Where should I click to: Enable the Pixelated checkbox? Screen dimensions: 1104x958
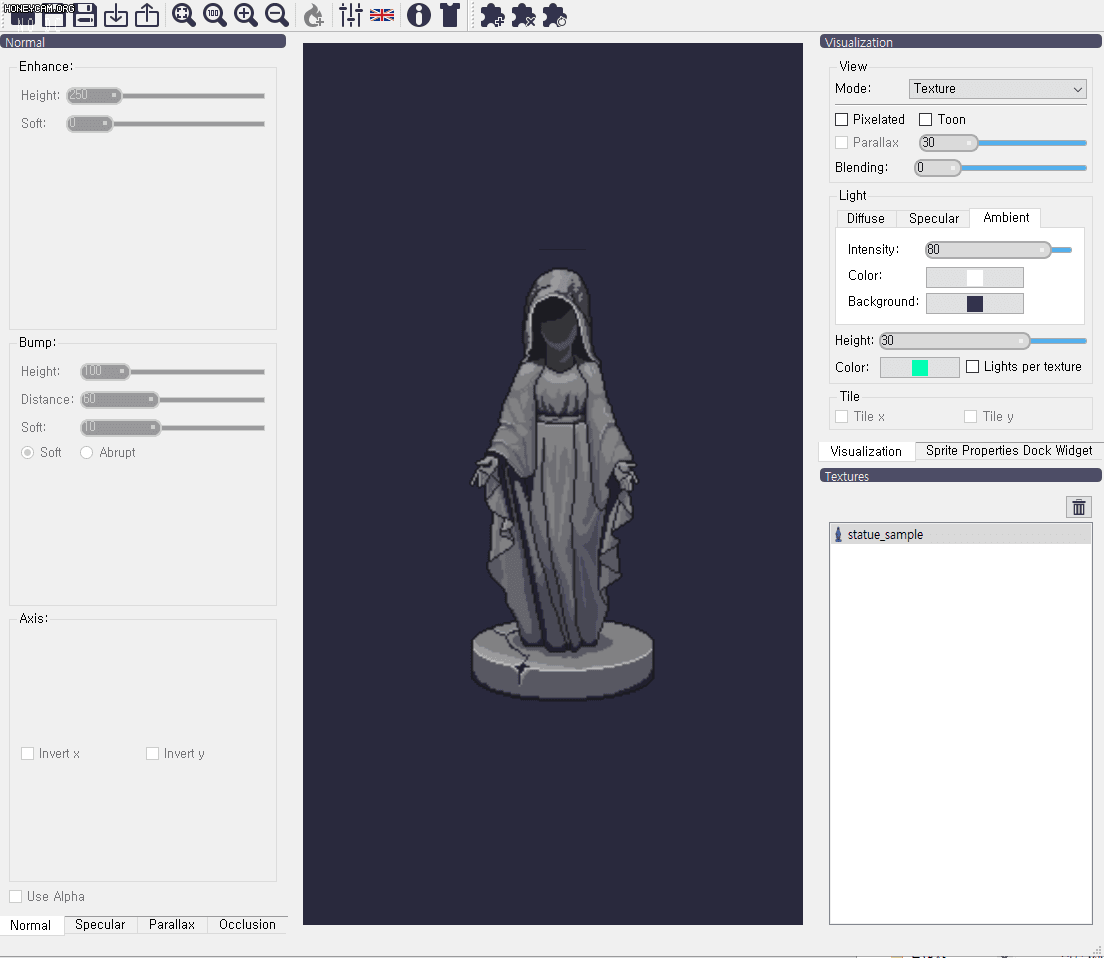(841, 119)
